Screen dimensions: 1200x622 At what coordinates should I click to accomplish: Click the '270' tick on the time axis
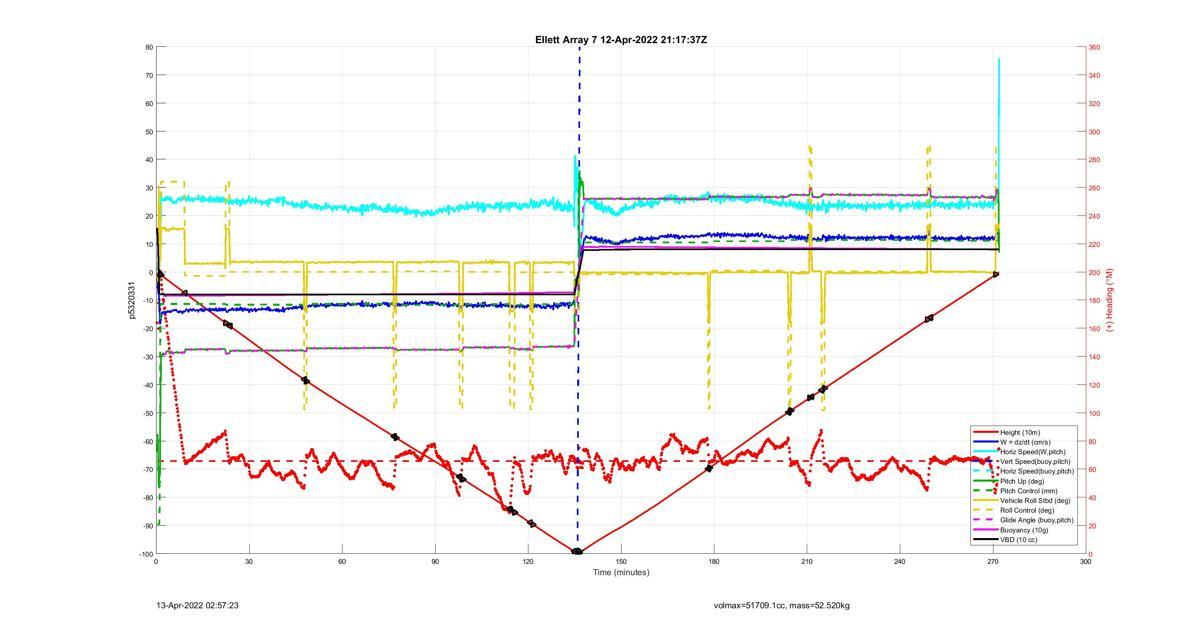click(x=993, y=562)
